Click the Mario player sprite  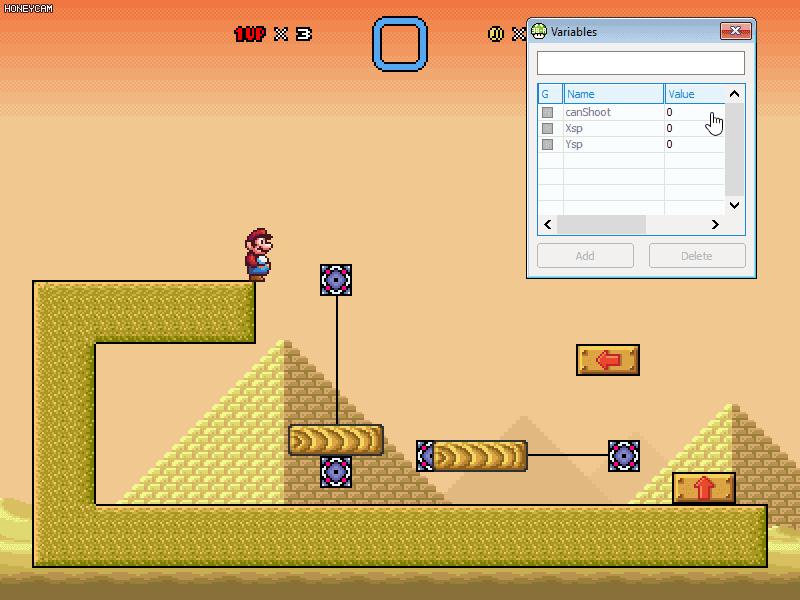(x=259, y=255)
